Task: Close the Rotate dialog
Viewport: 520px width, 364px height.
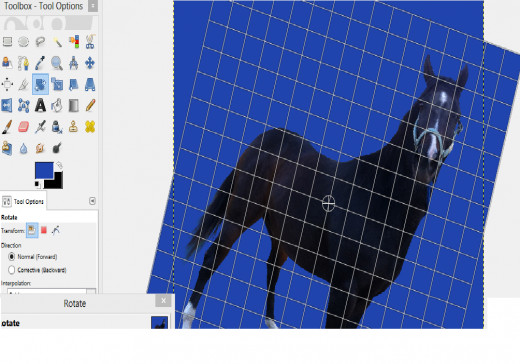Action: pyautogui.click(x=163, y=301)
